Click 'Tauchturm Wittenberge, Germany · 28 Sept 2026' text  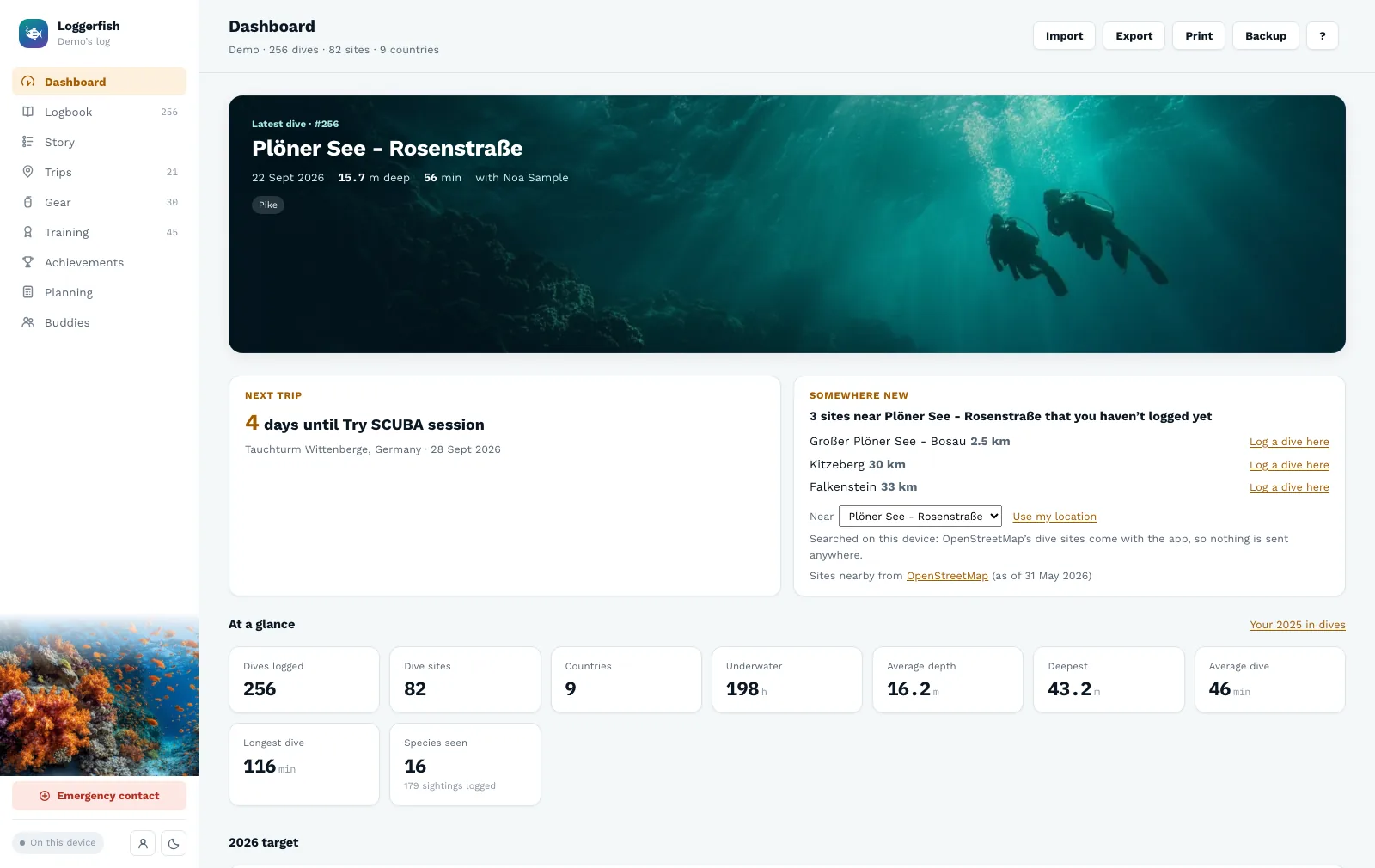(373, 449)
